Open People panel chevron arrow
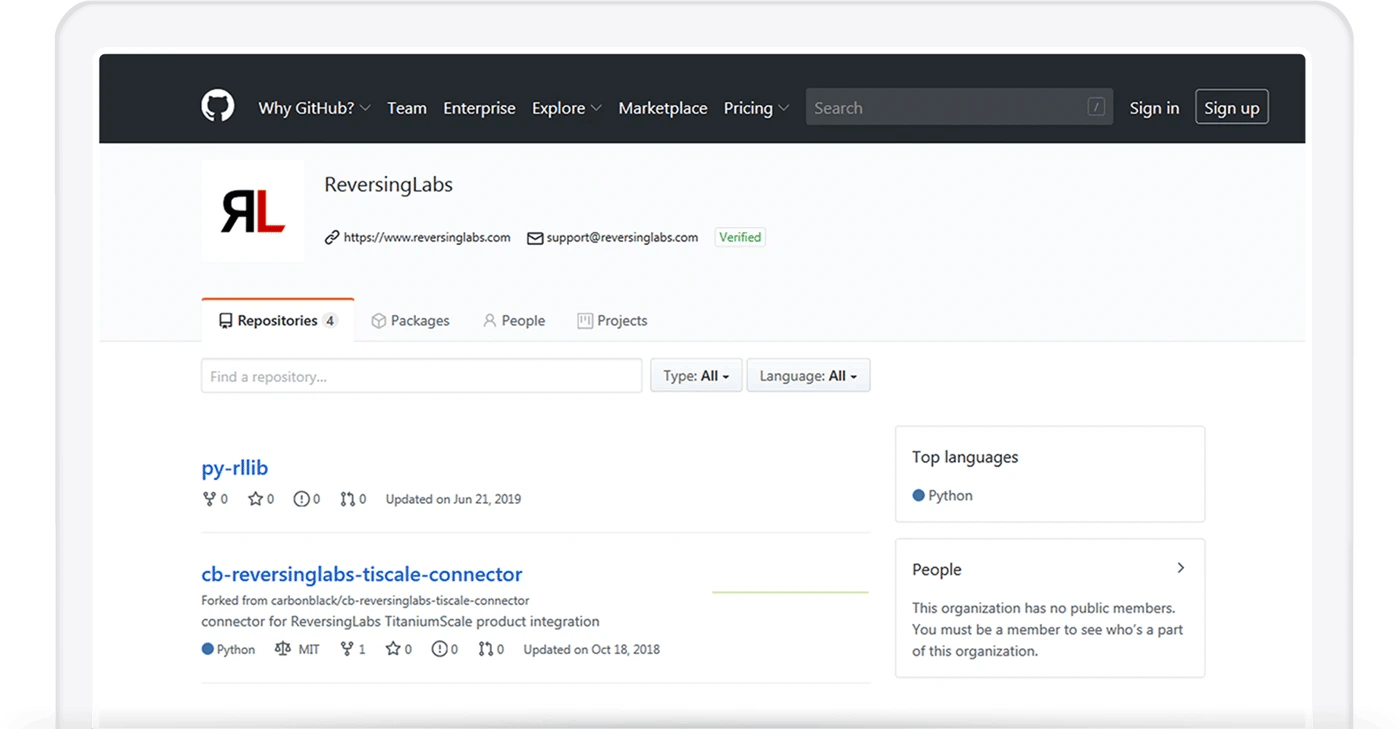The width and height of the screenshot is (1400, 729). [x=1181, y=568]
